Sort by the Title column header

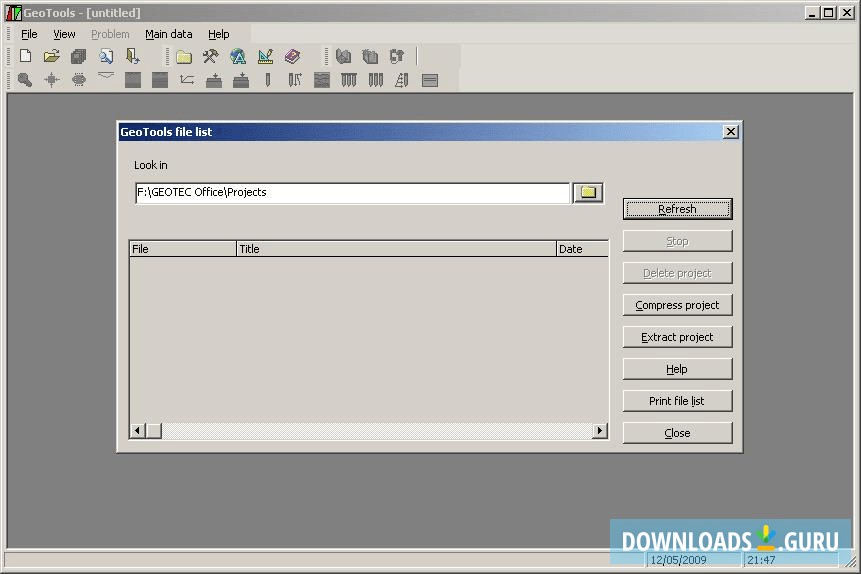coord(396,249)
